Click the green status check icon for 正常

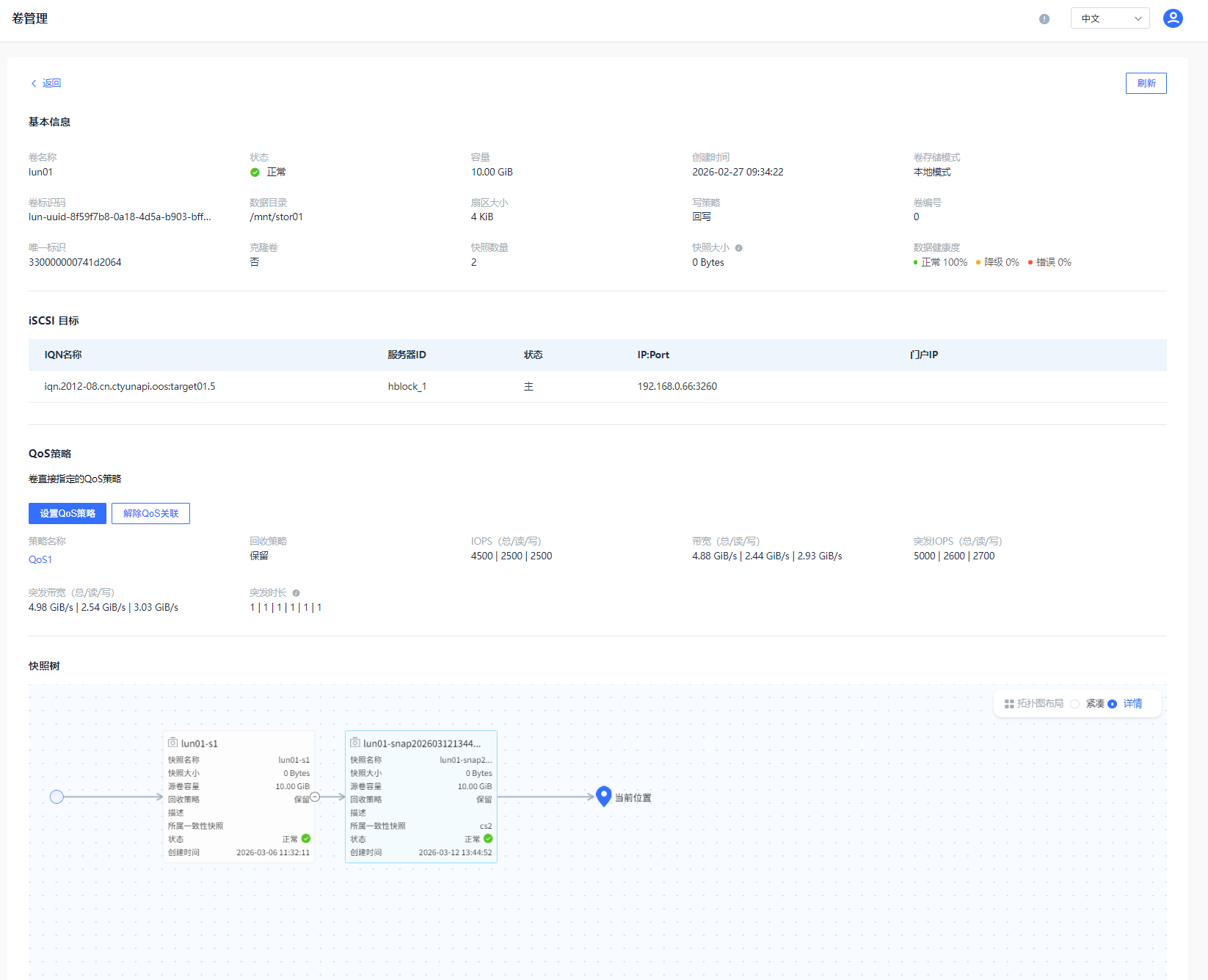pos(255,173)
